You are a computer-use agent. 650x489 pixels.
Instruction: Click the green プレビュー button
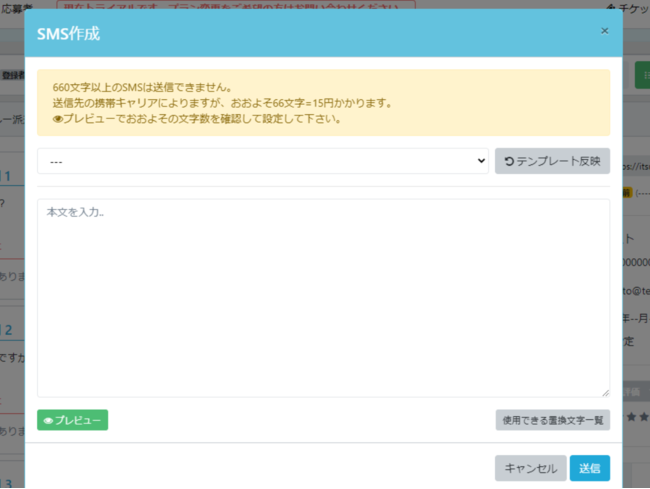pyautogui.click(x=72, y=420)
